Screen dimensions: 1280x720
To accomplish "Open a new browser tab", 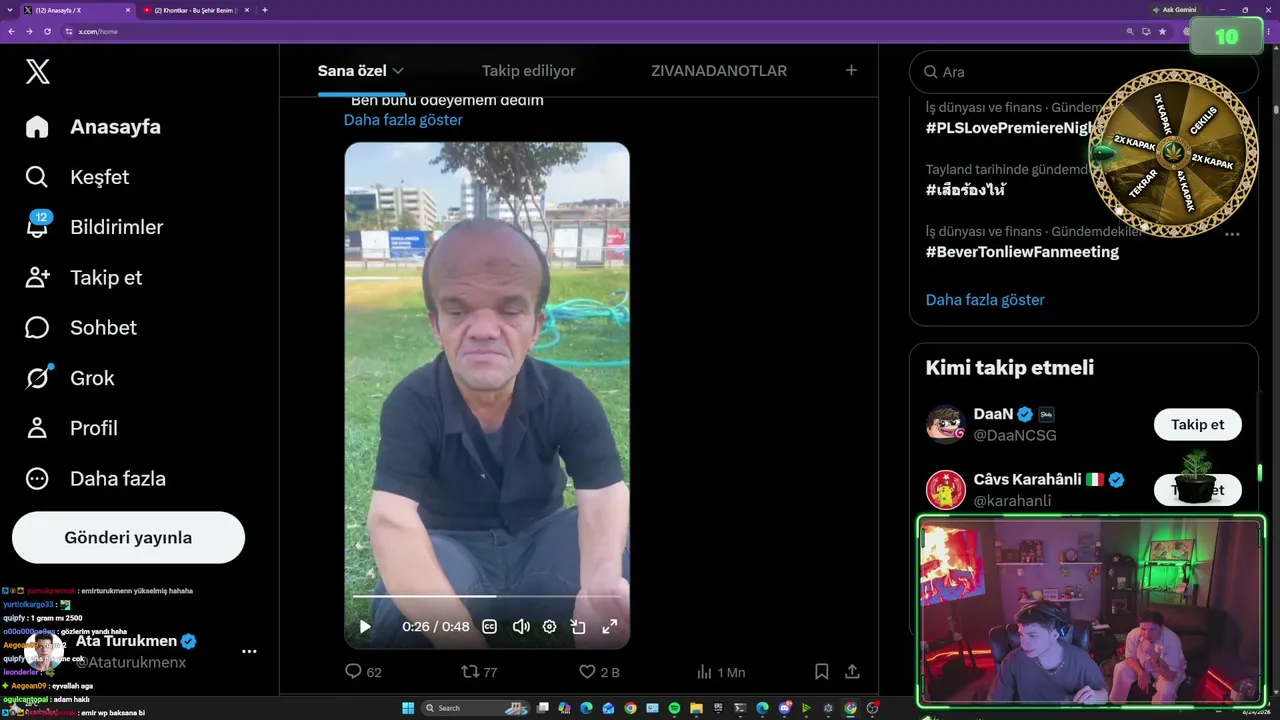I will tap(265, 10).
